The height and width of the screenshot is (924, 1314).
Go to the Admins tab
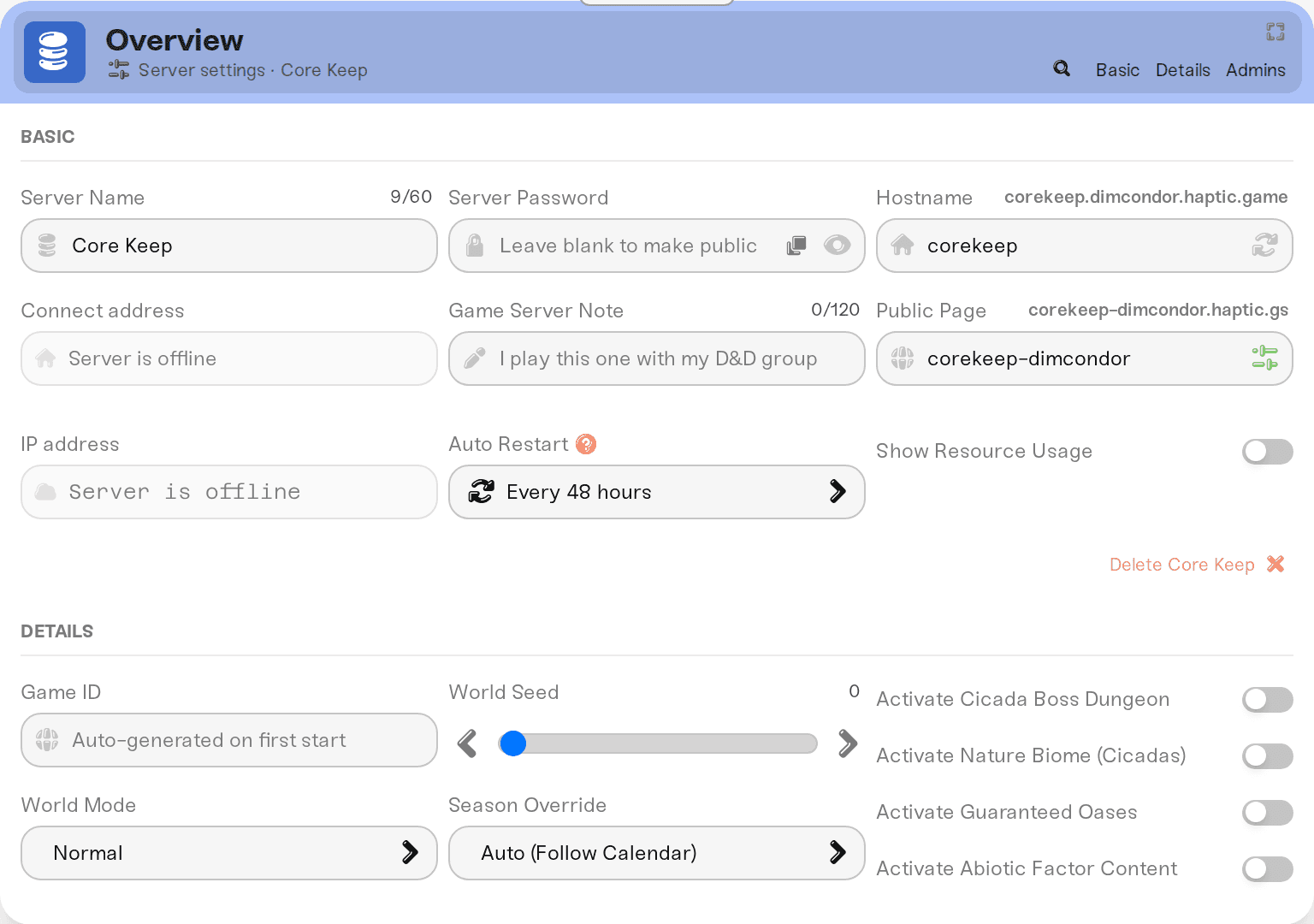pyautogui.click(x=1256, y=70)
